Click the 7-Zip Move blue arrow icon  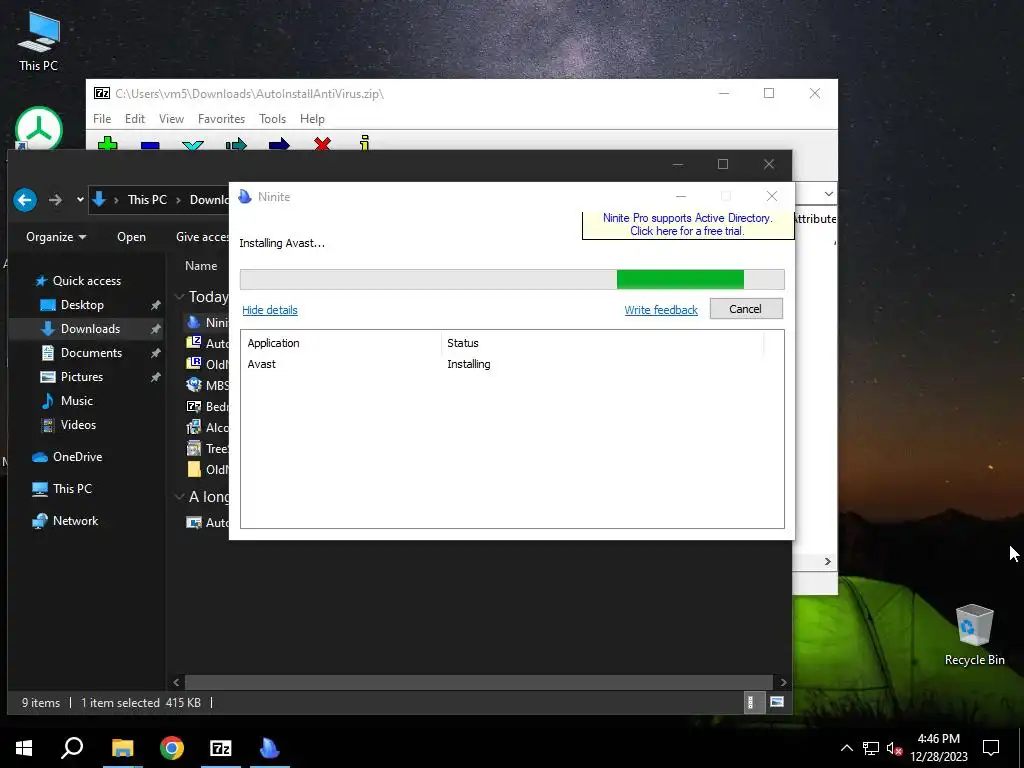coord(279,144)
